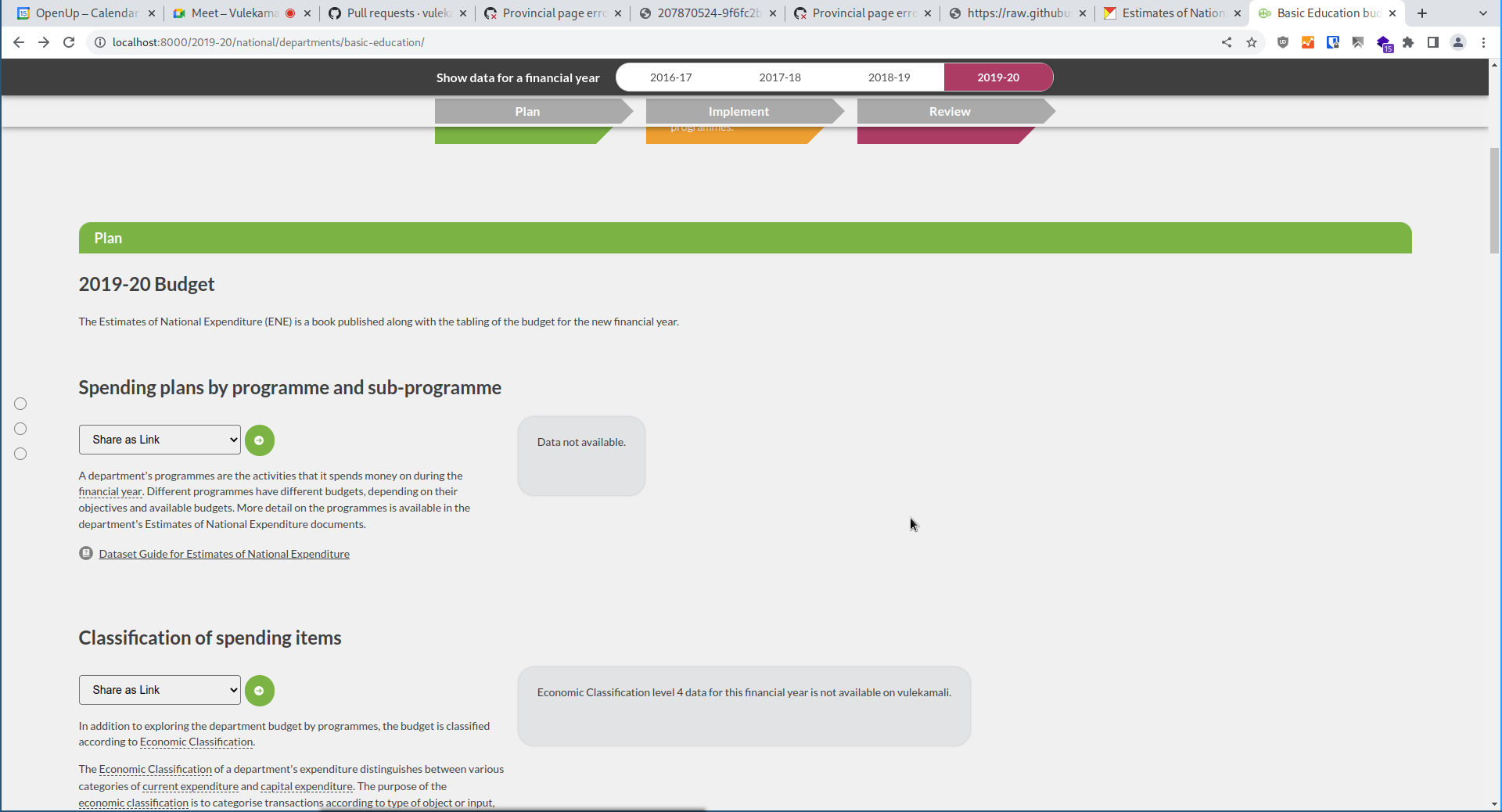Select the 2017-18 financial year option

(x=780, y=77)
